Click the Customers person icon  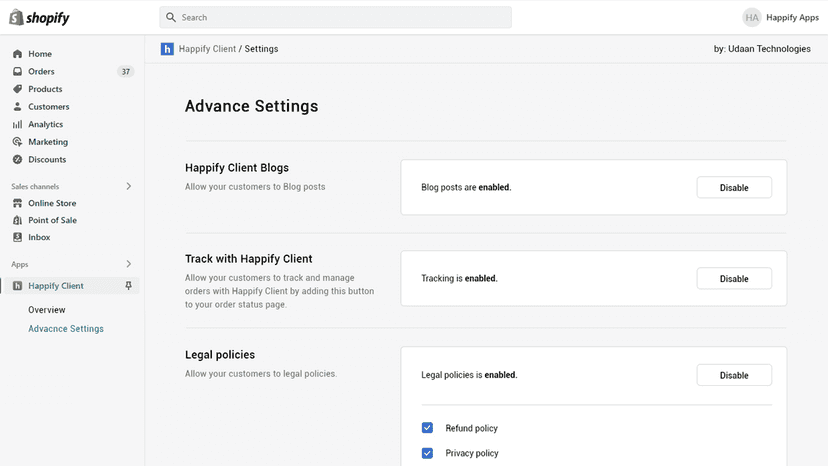click(x=17, y=107)
